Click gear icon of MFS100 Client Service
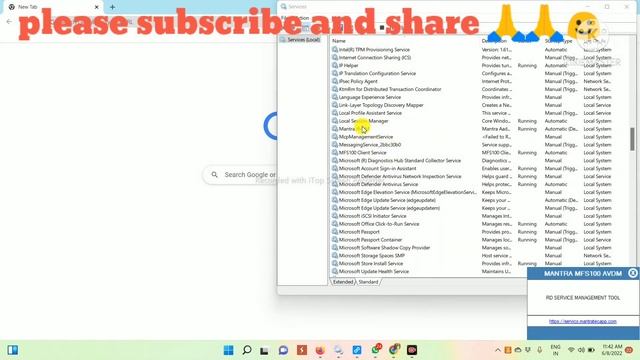 (335, 153)
